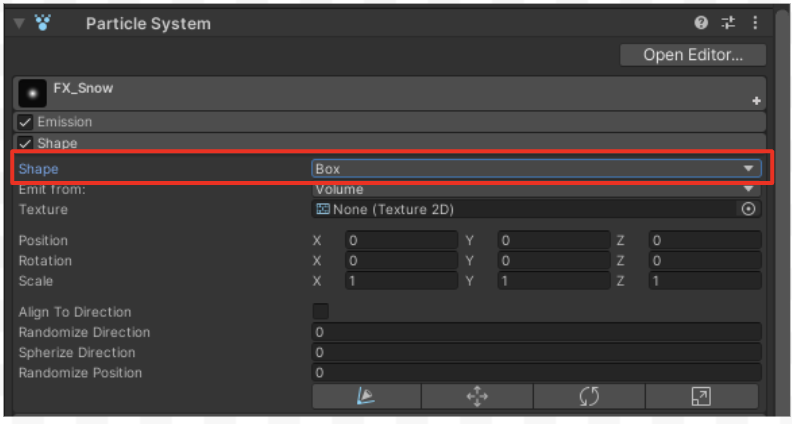This screenshot has height=424, width=792.
Task: Select the shape move tool
Action: pos(477,397)
